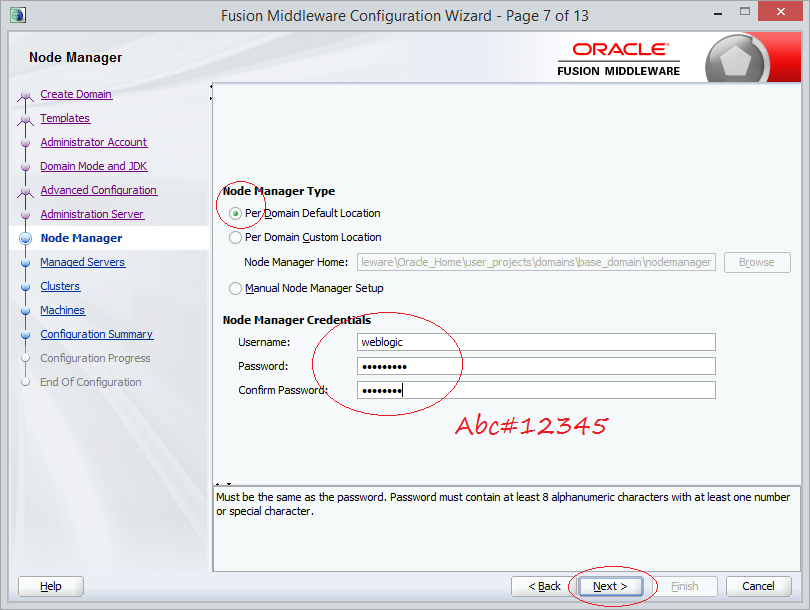Viewport: 810px width, 610px height.
Task: Go back with the Back button
Action: click(x=544, y=586)
